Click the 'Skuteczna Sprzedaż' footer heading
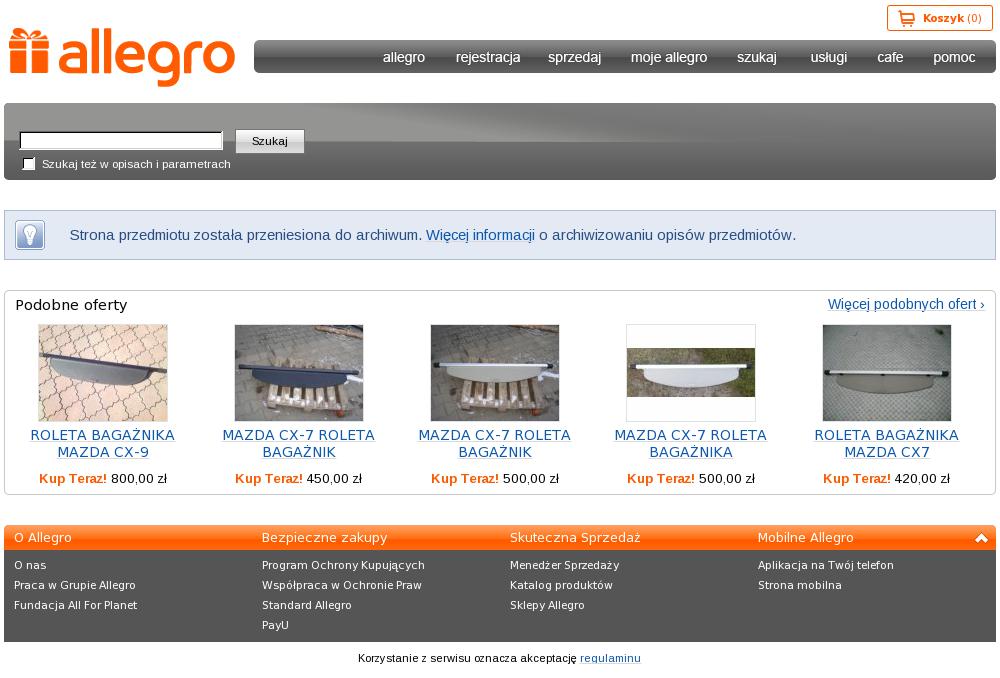This screenshot has height=678, width=1000. point(575,538)
